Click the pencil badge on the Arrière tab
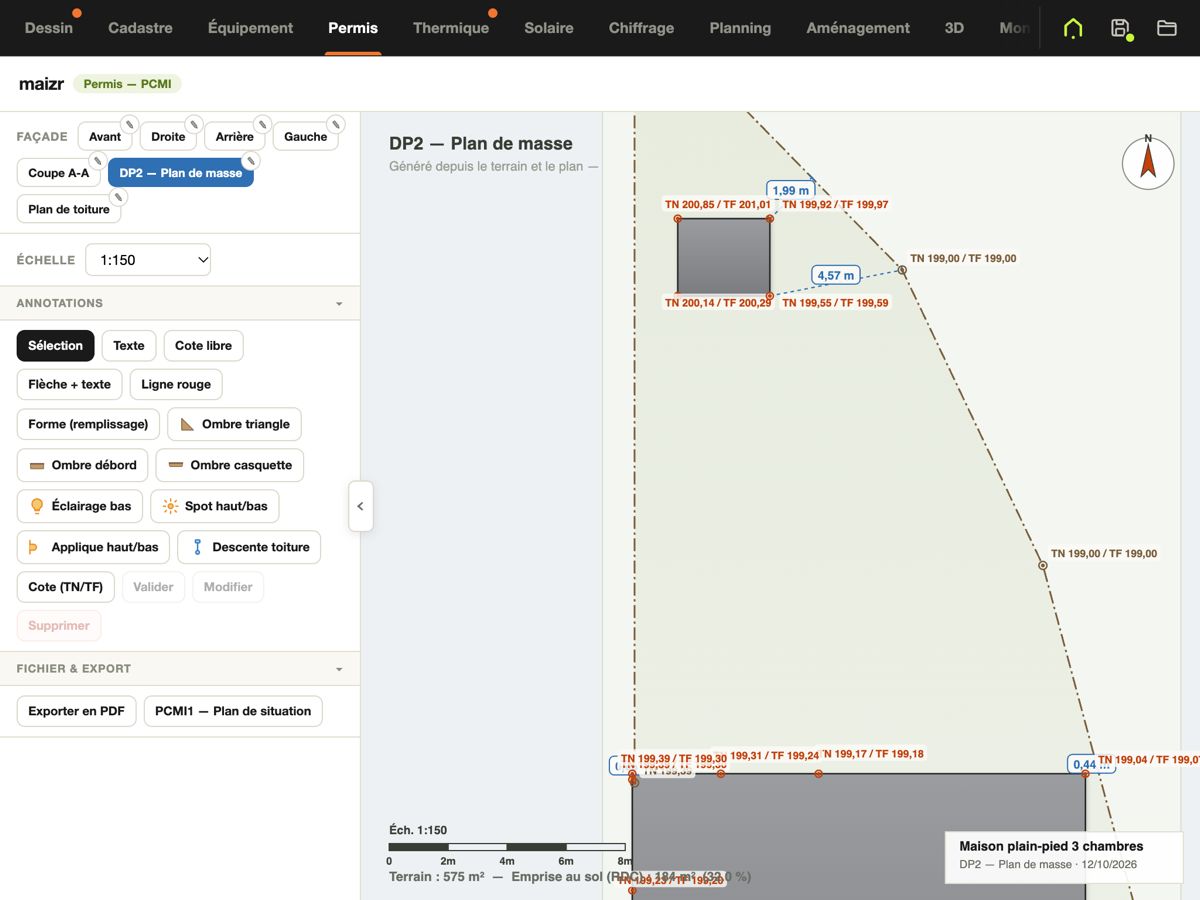This screenshot has height=900, width=1200. pyautogui.click(x=262, y=124)
